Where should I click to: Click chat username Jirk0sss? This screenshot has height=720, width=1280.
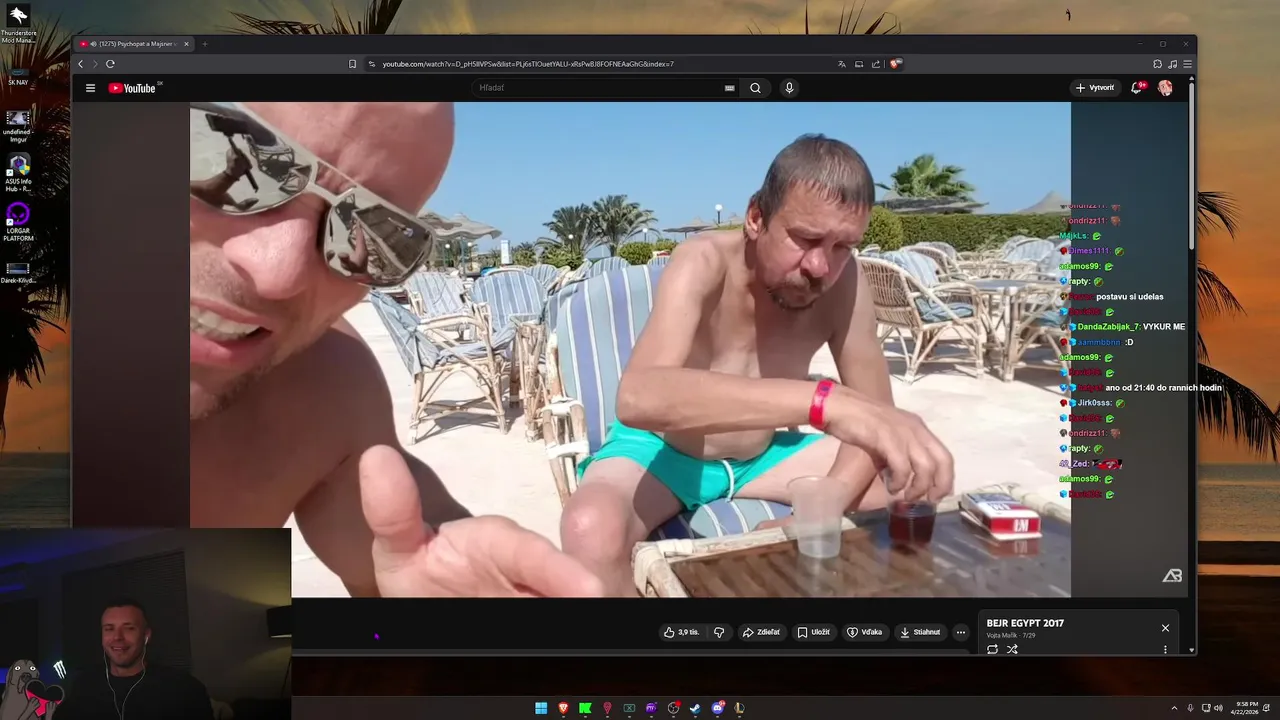coord(1094,403)
